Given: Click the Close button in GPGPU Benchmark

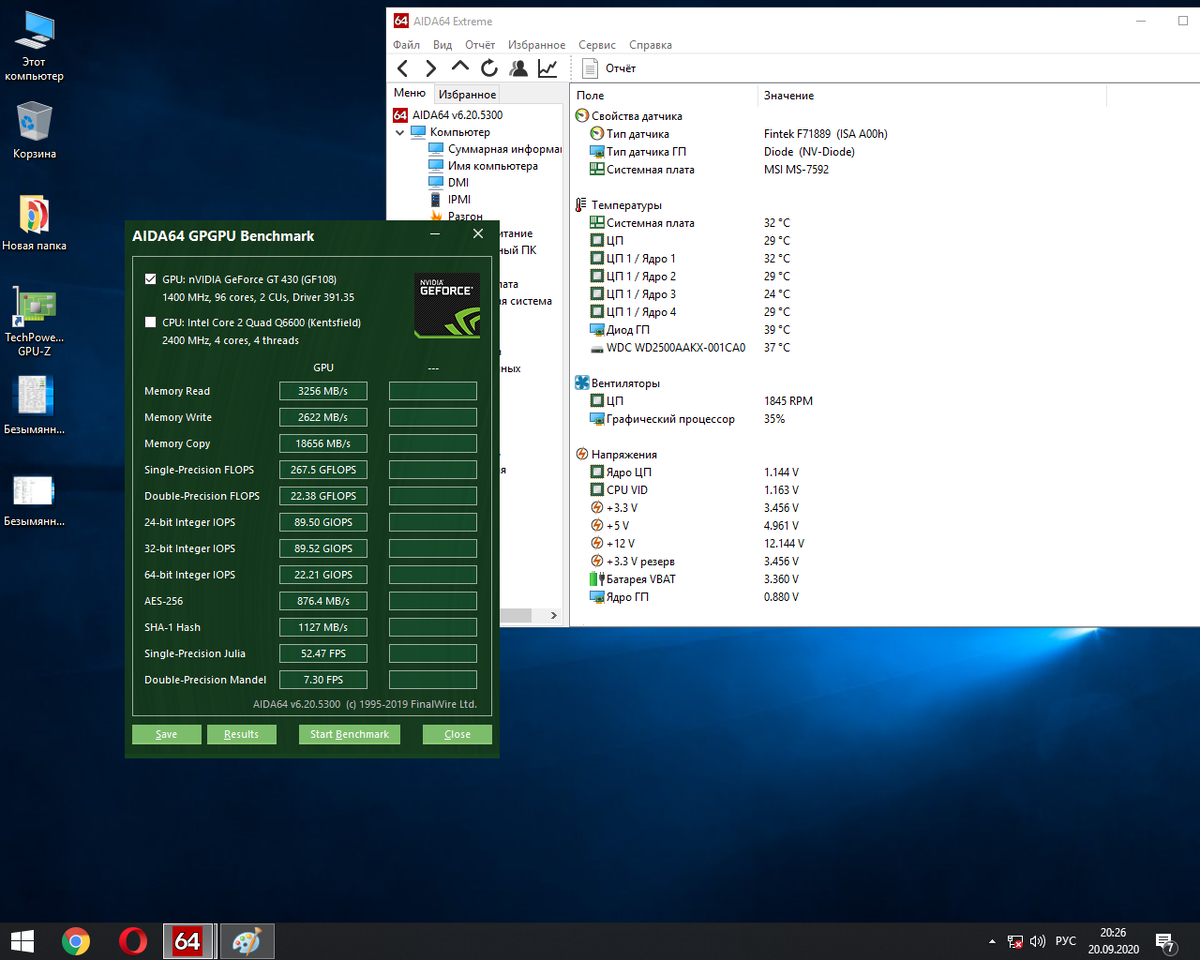Looking at the screenshot, I should click(x=457, y=734).
